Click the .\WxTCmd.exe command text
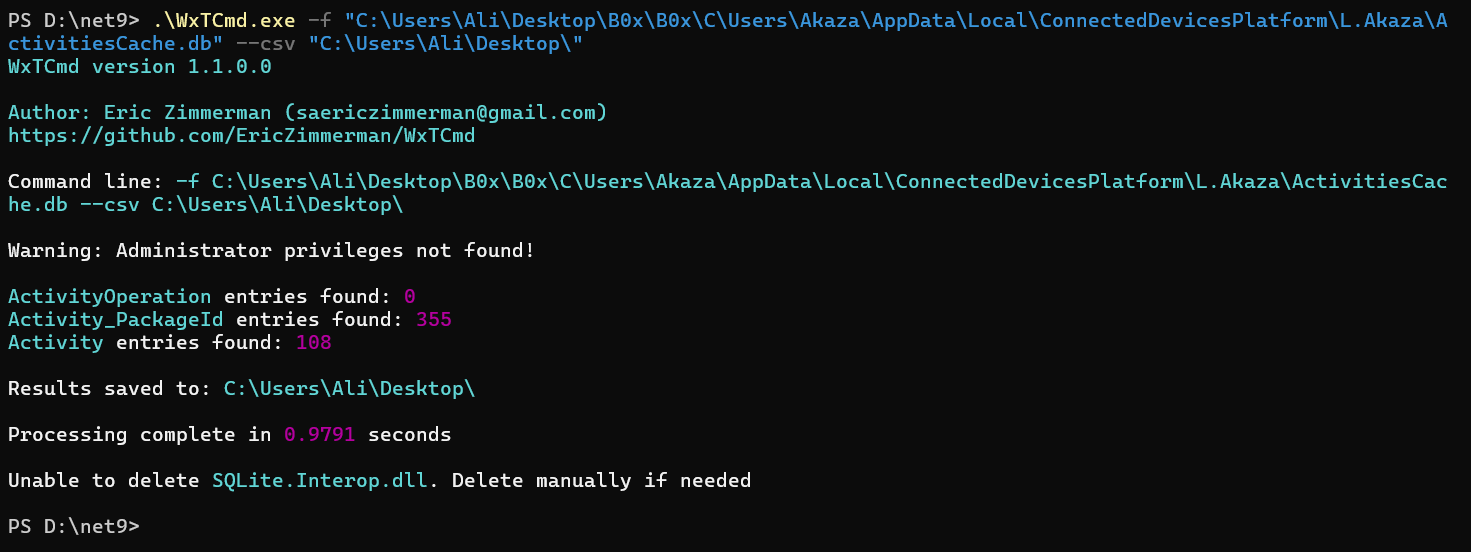This screenshot has height=552, width=1471. point(226,20)
